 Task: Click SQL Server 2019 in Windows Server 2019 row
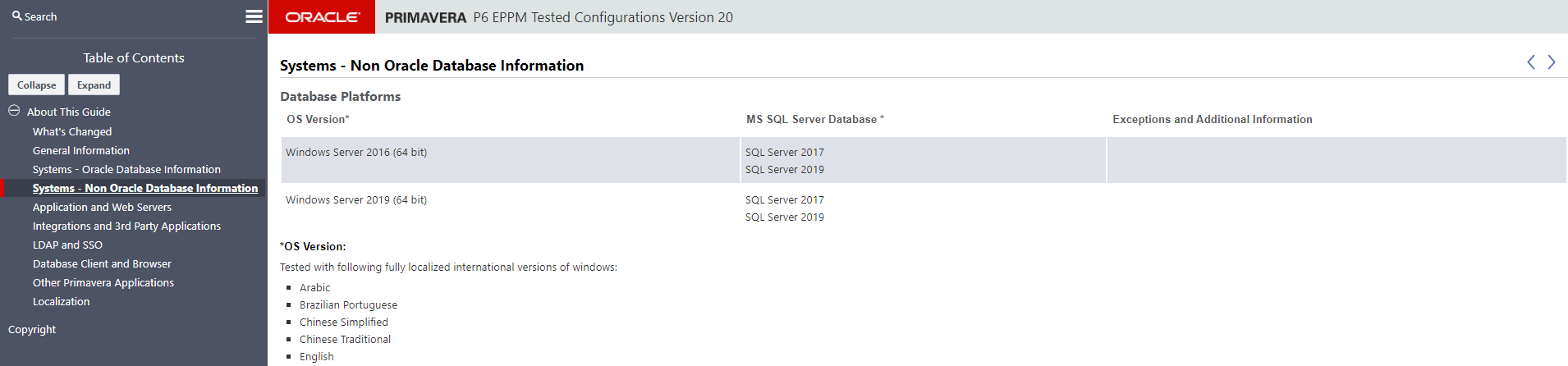[785, 217]
